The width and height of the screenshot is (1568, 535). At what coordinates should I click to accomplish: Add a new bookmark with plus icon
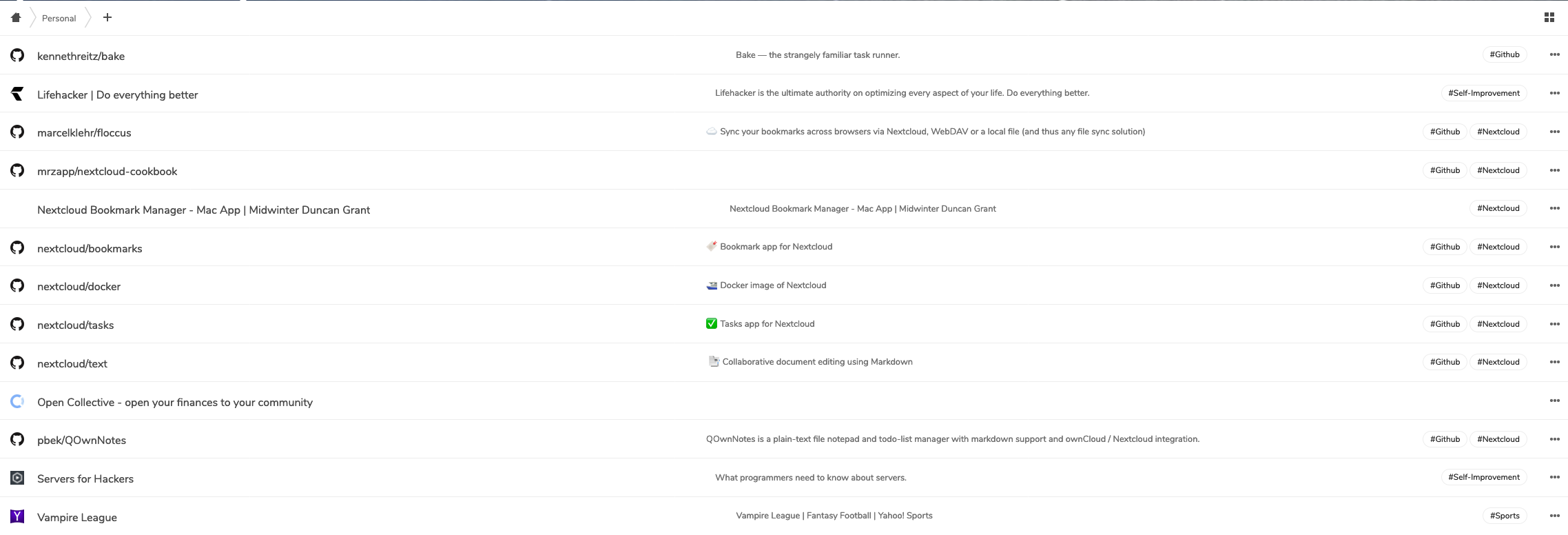[x=107, y=17]
